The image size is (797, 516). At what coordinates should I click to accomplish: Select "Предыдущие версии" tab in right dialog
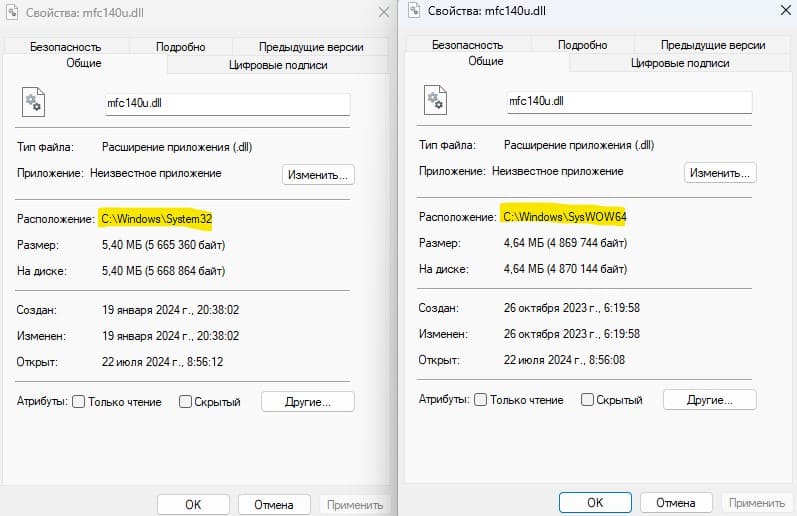click(713, 45)
